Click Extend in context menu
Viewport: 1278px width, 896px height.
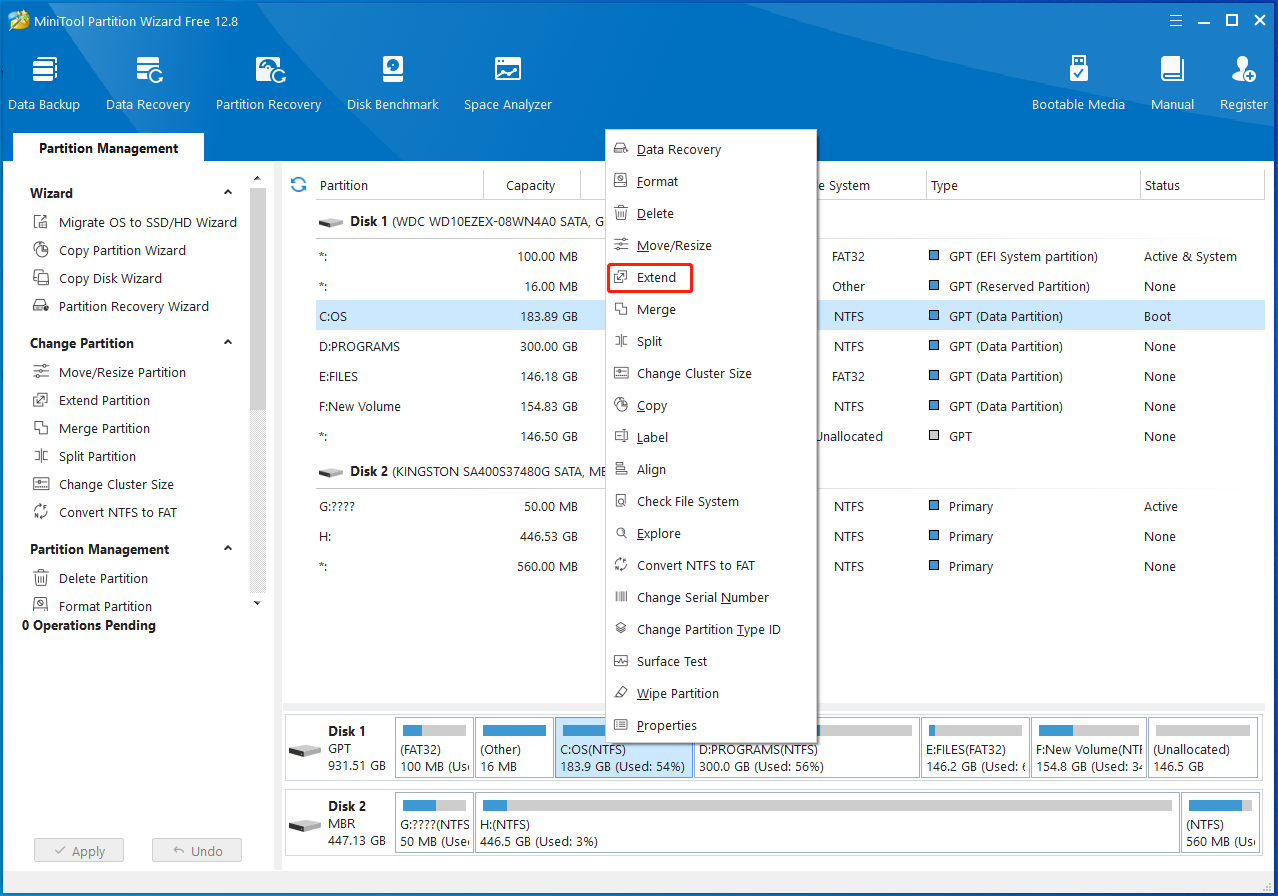649,277
